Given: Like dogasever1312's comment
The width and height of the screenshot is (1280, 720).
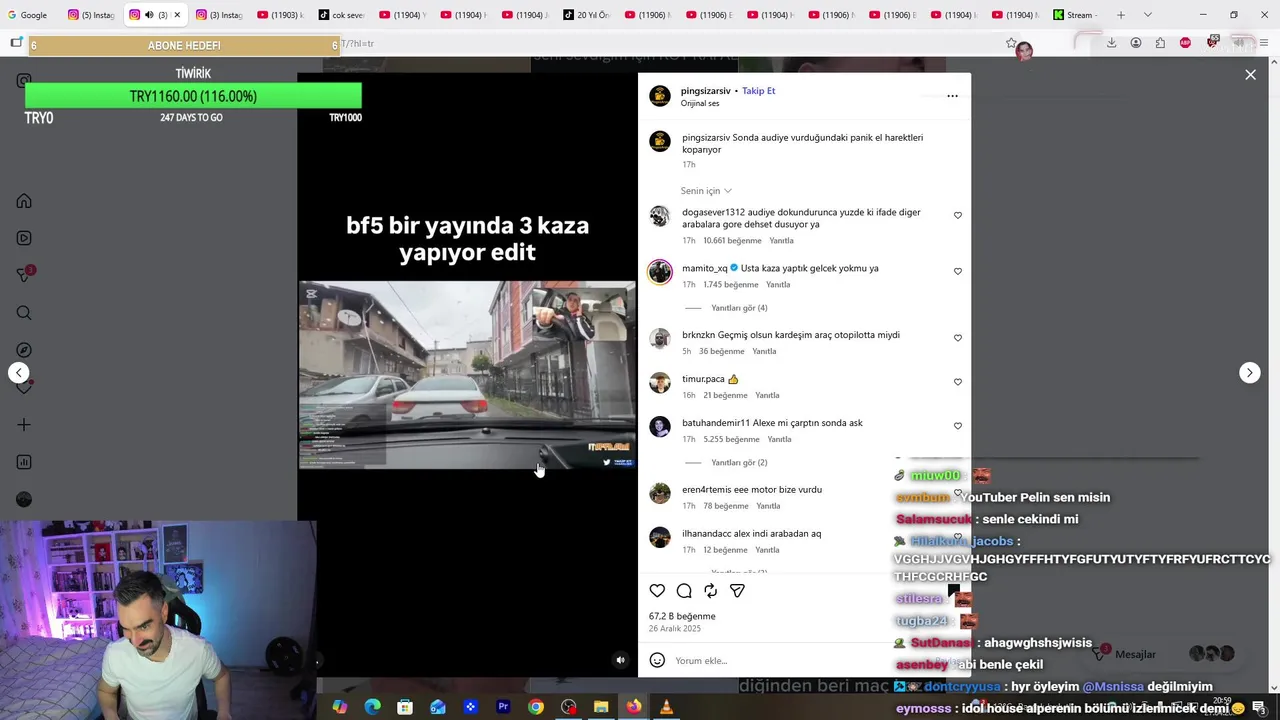Looking at the screenshot, I should tap(957, 216).
